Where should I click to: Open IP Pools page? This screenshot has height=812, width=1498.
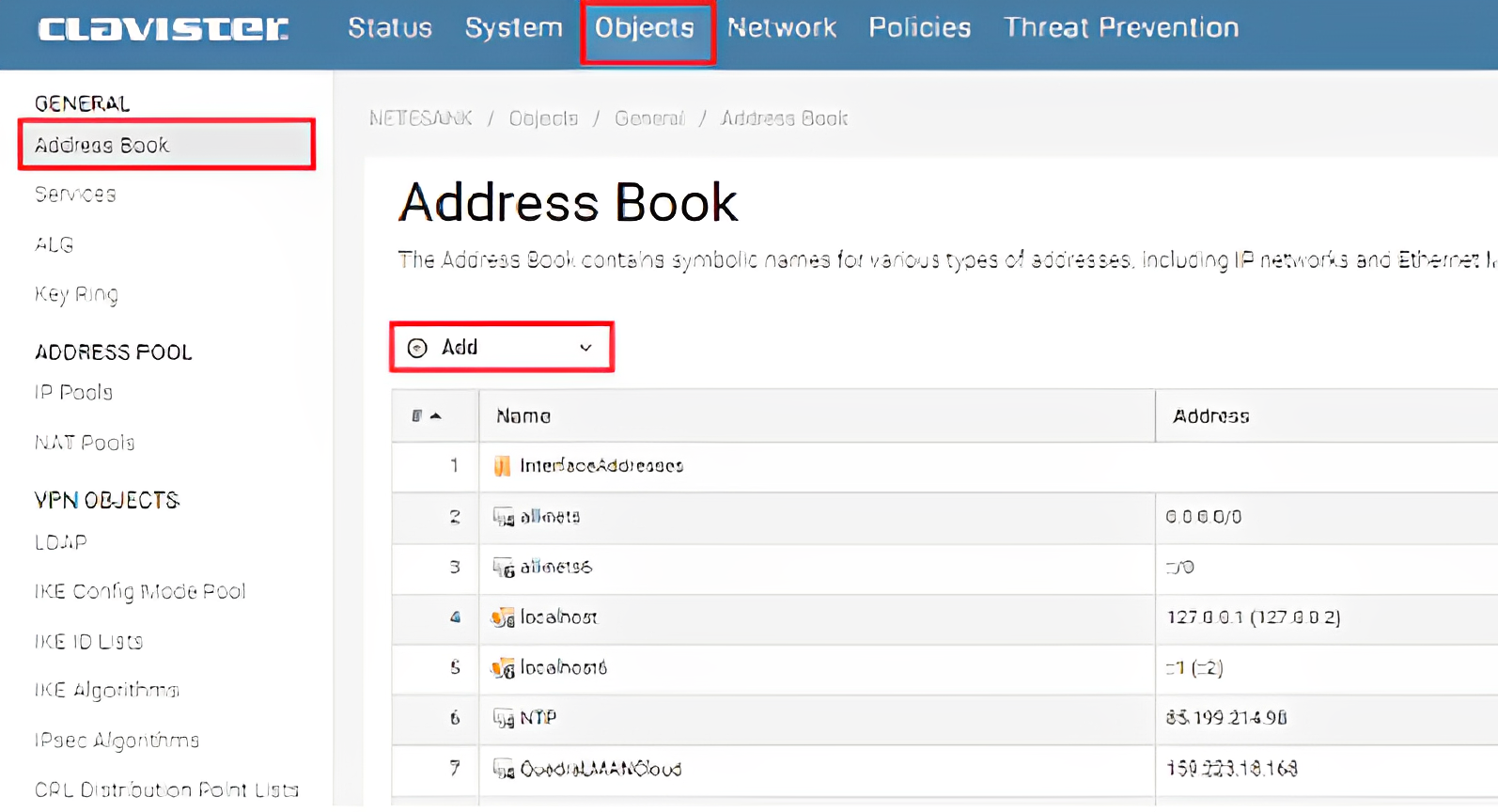73,392
